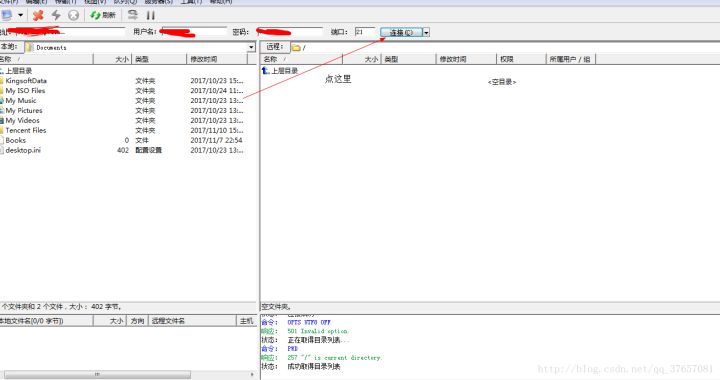Click the grey abort circle icon
The width and height of the screenshot is (720, 380).
[x=73, y=15]
